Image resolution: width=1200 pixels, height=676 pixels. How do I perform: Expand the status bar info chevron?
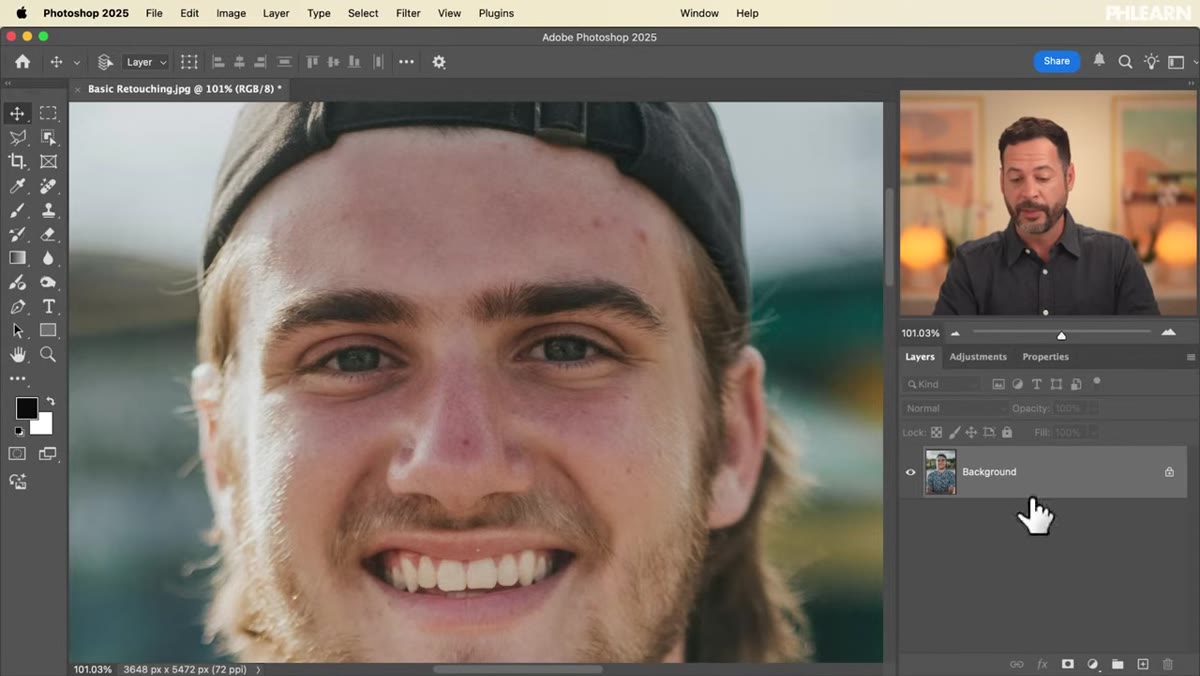tap(258, 669)
